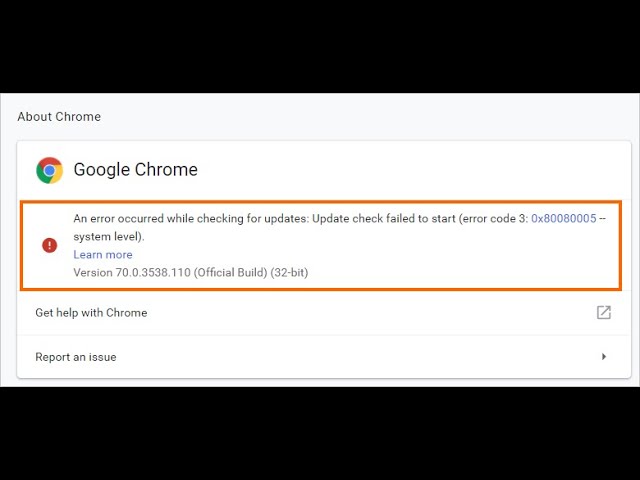The width and height of the screenshot is (640, 480).
Task: Click the black bar above the page
Action: (320, 45)
